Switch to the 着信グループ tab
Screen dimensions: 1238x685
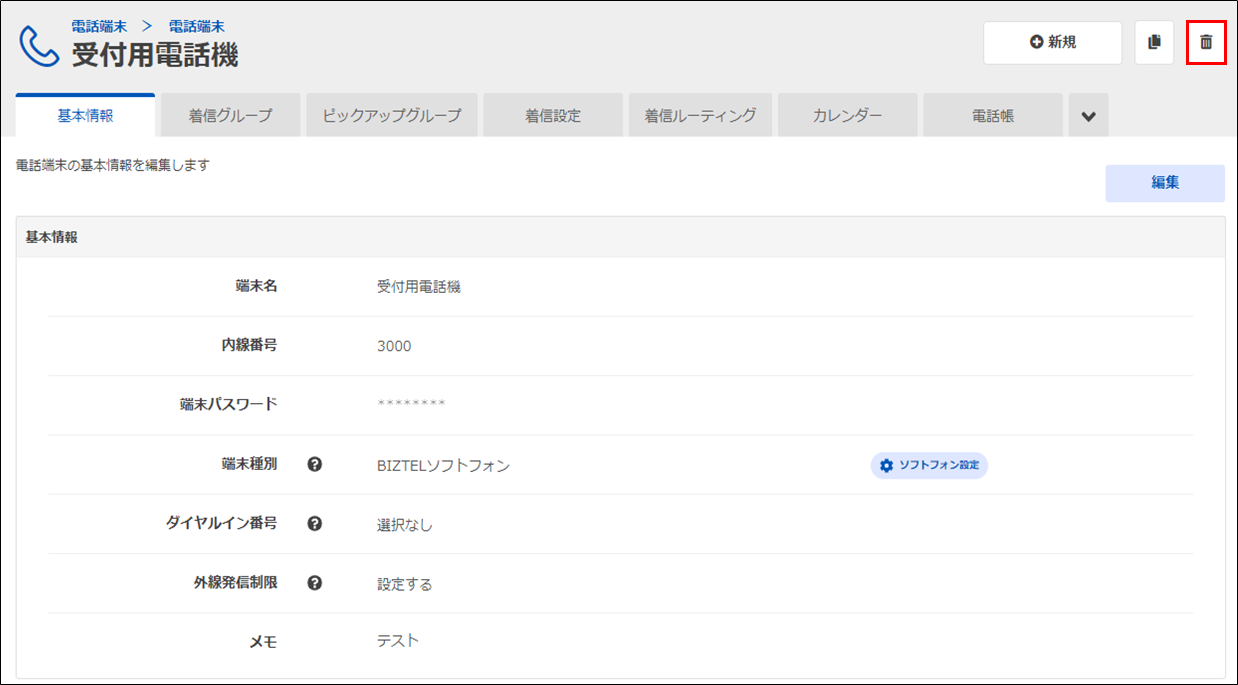tap(230, 116)
